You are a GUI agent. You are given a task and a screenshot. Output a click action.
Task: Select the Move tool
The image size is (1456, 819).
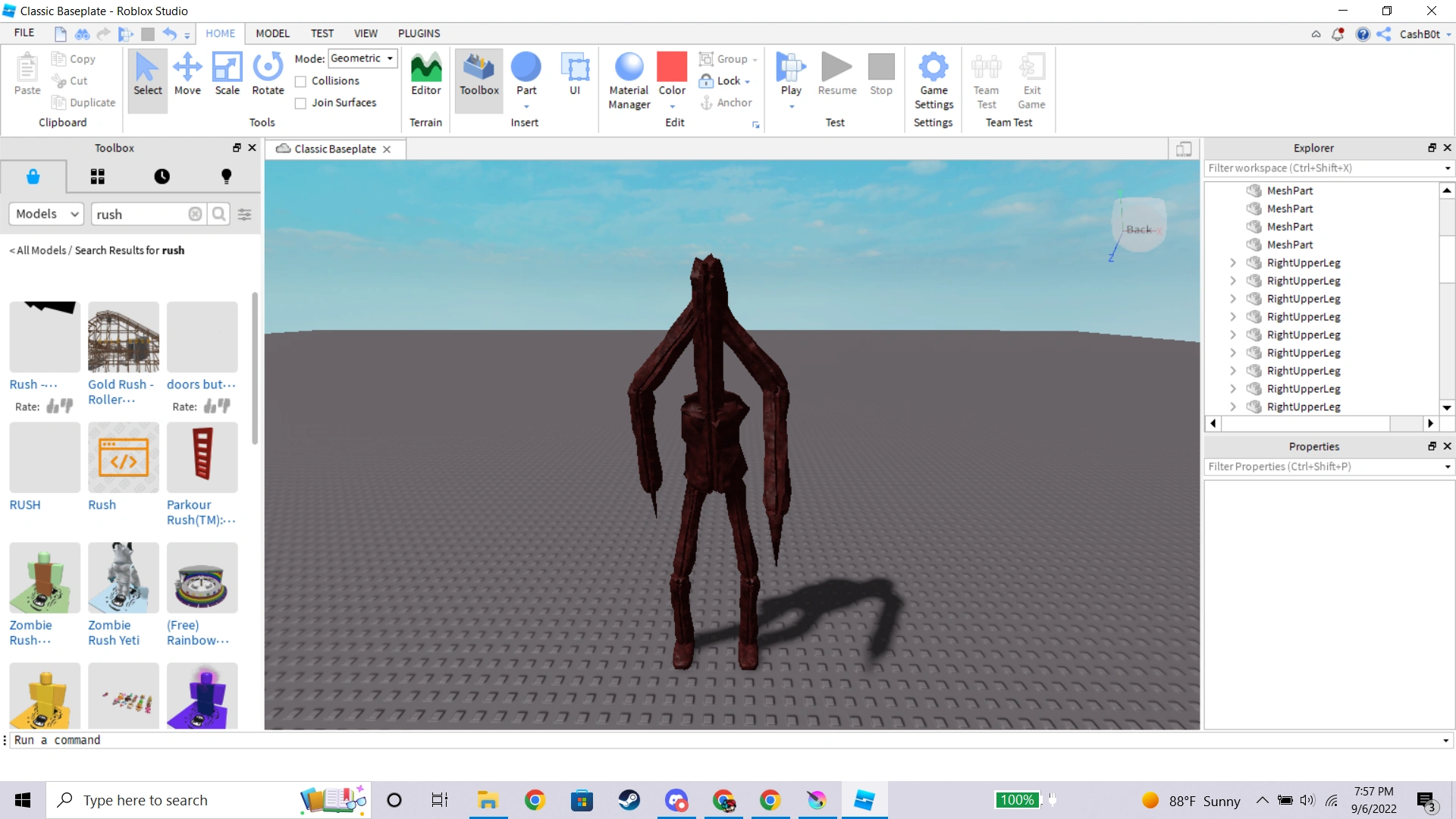[x=187, y=76]
